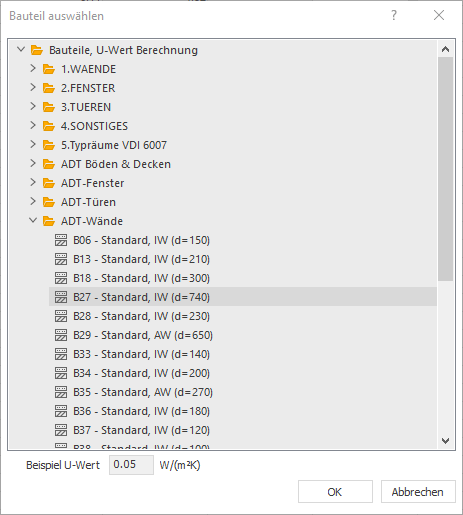Confirm selection with OK button
Screen dimensions: 463x515
[x=335, y=492]
